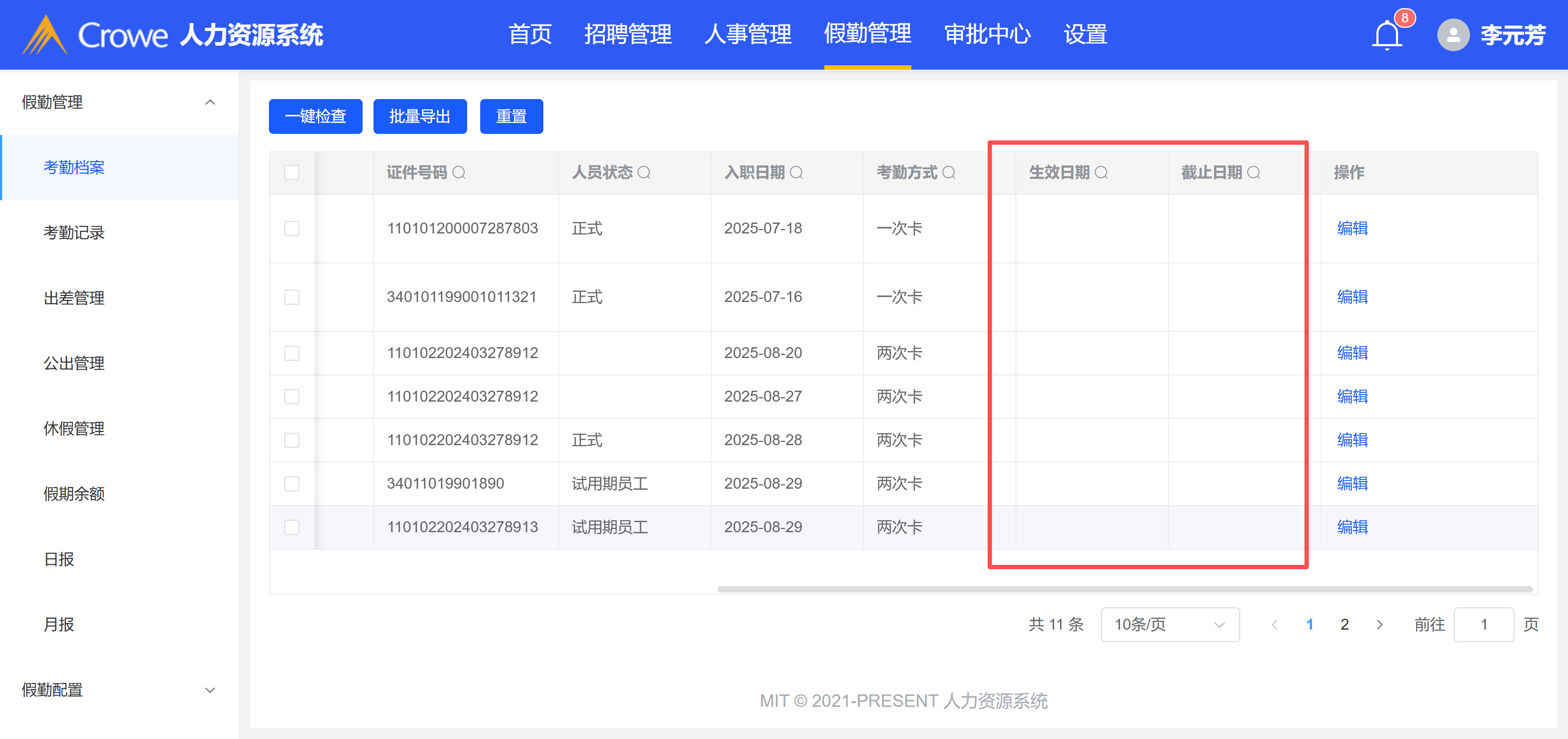The width and height of the screenshot is (1568, 739).
Task: Click the 前往 page number input field
Action: point(1484,625)
